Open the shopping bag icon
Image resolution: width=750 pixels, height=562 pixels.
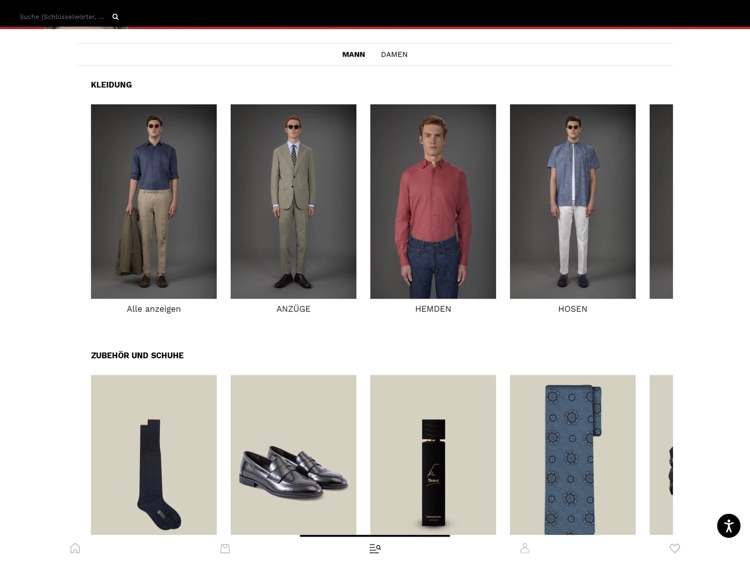(225, 548)
